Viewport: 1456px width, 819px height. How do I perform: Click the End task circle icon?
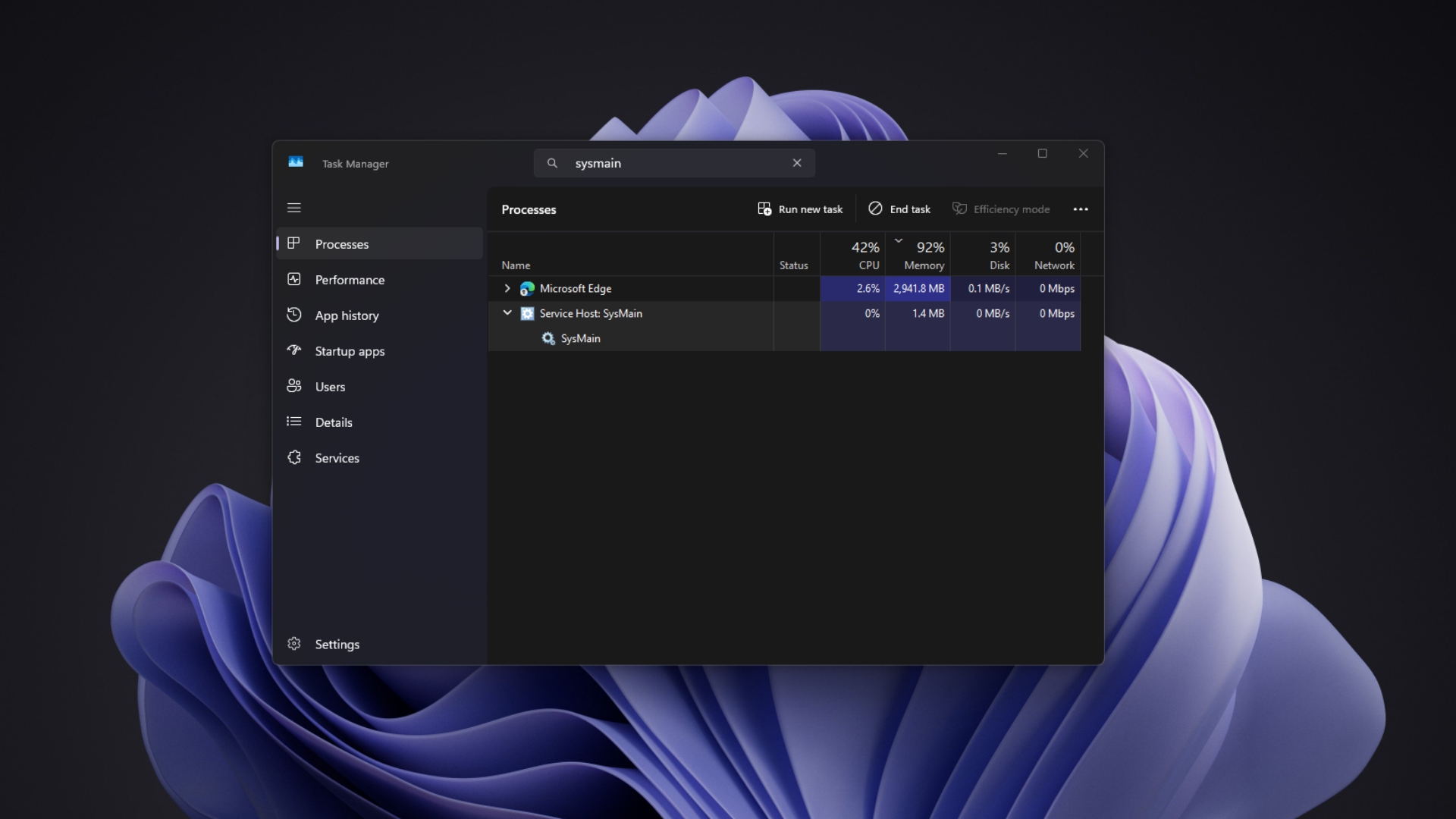(875, 209)
